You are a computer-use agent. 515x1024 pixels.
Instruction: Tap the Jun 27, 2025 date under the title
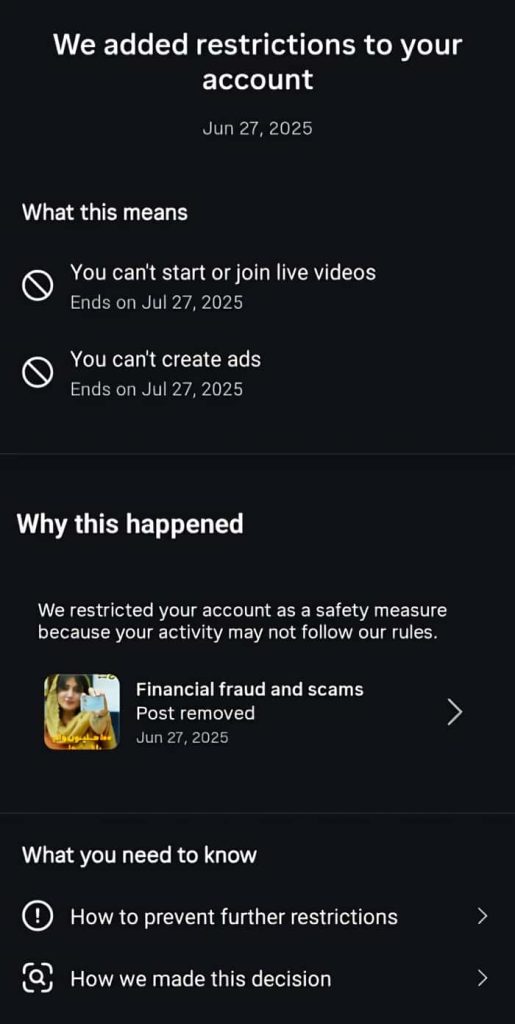click(257, 128)
